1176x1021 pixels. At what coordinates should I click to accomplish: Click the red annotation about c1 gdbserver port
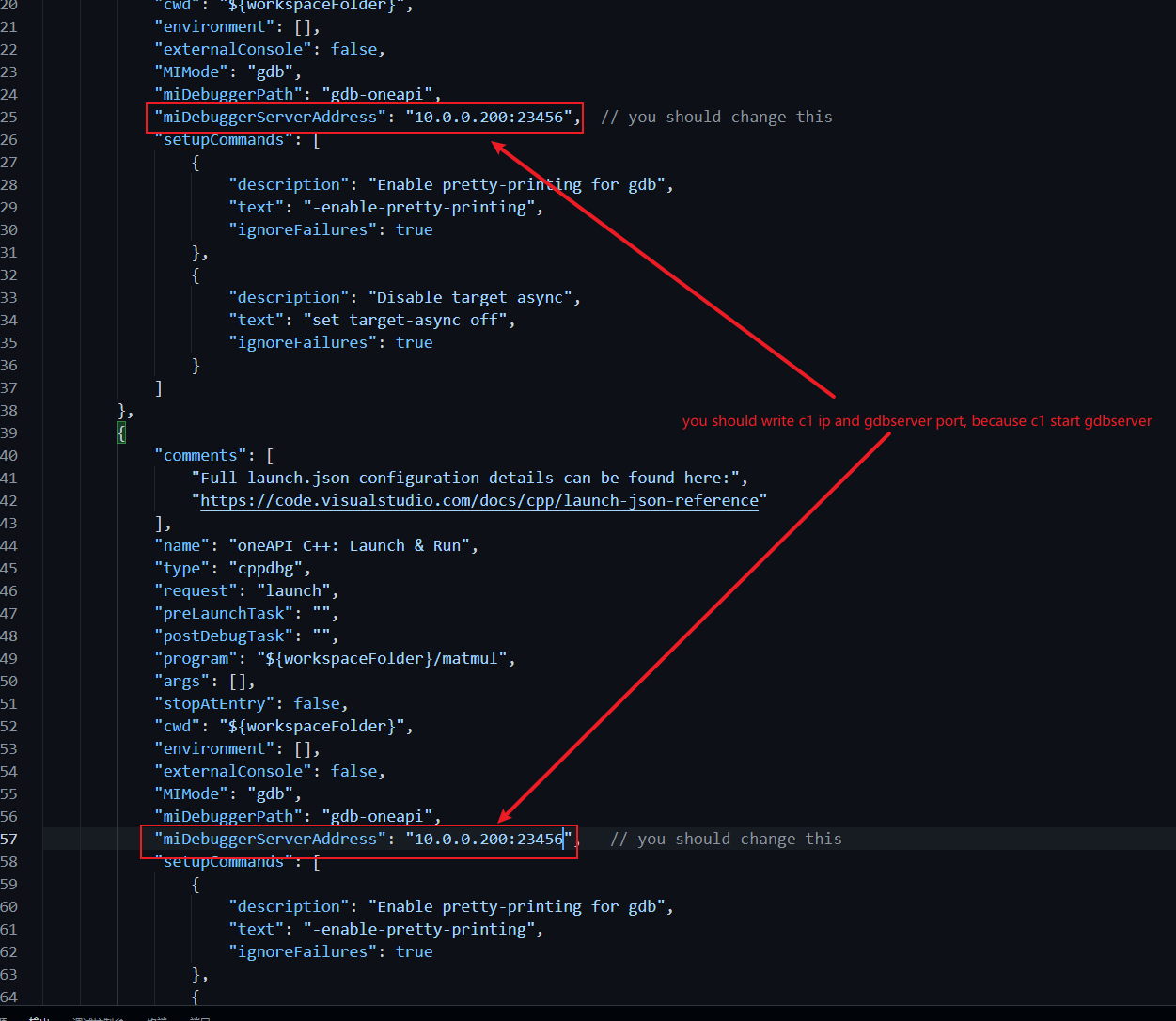[917, 421]
